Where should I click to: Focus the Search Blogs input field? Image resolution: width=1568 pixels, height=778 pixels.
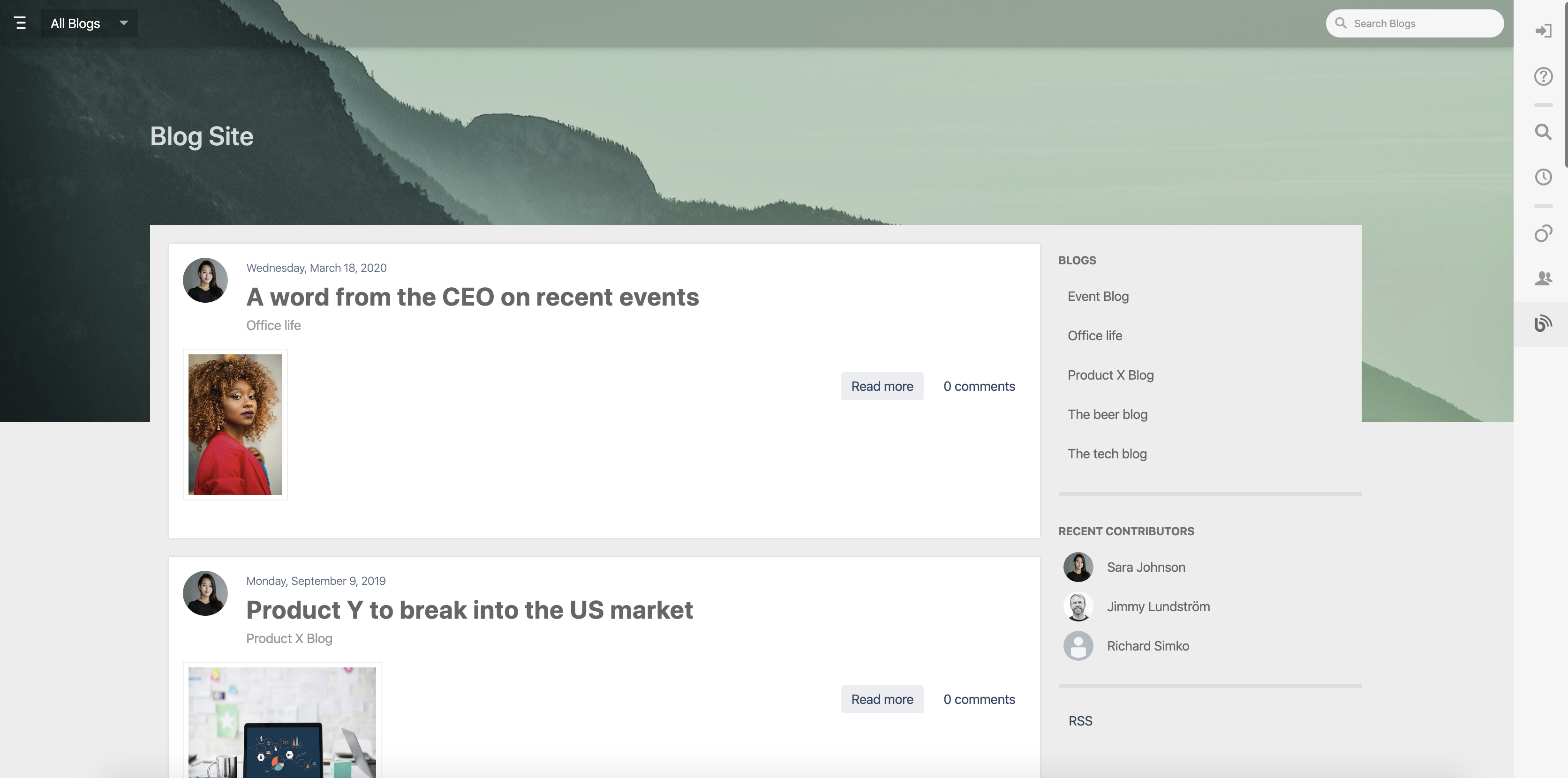click(1415, 23)
